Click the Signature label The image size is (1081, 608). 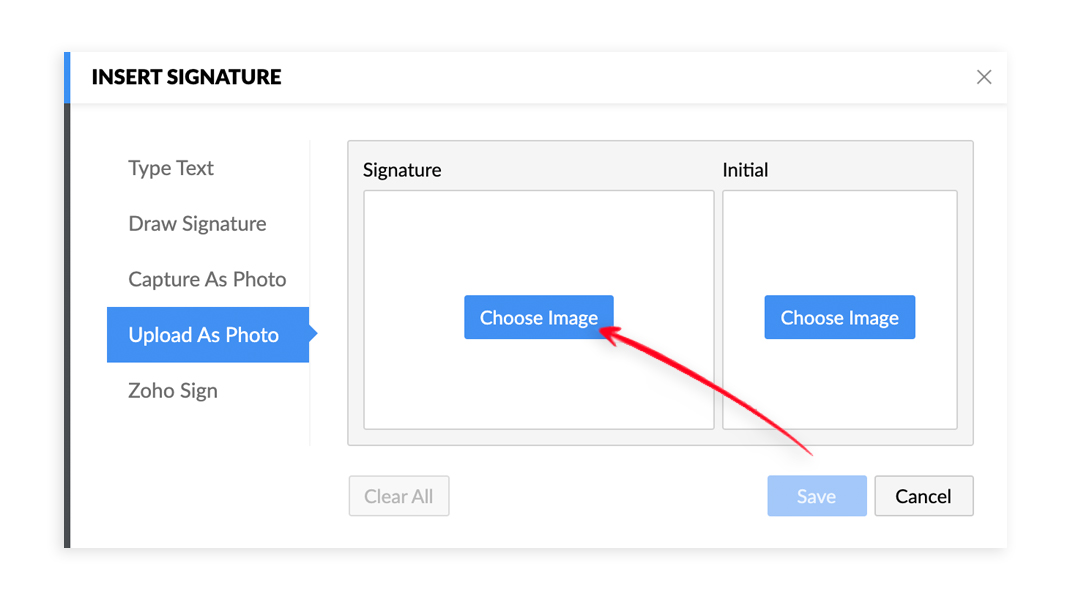pos(402,170)
